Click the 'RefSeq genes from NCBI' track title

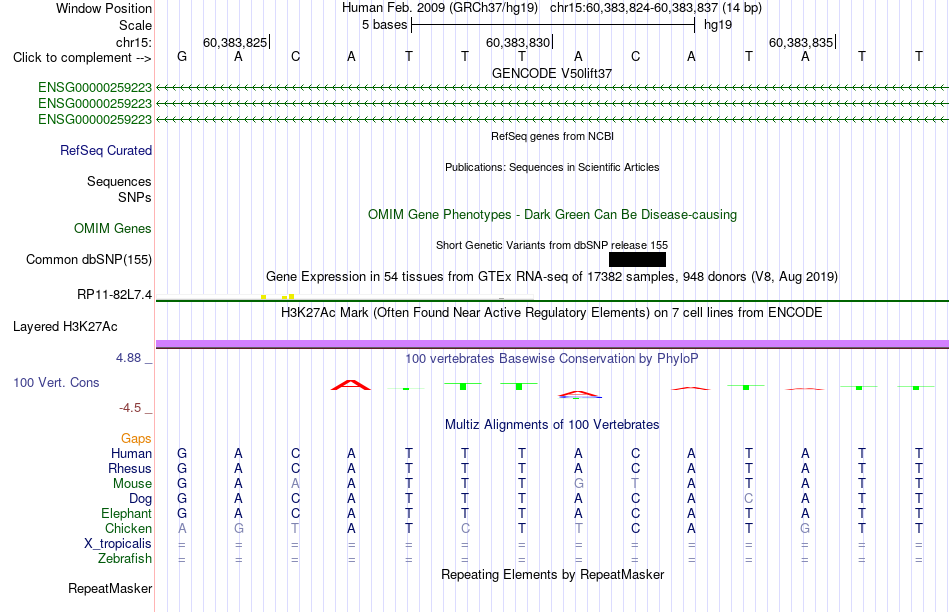[x=552, y=136]
